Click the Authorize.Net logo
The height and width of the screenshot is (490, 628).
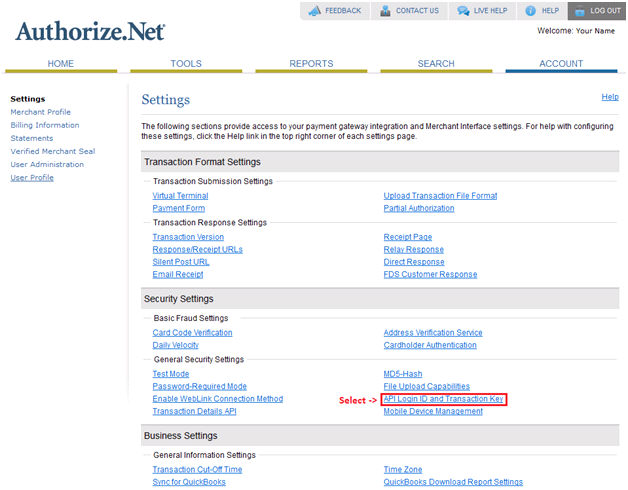(90, 31)
